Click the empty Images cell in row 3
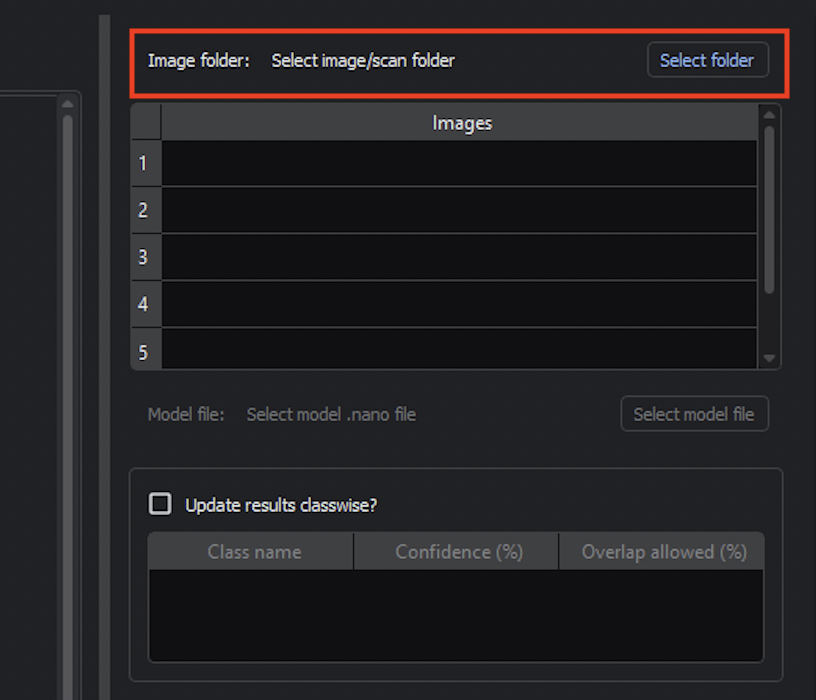The image size is (816, 700). pos(459,257)
